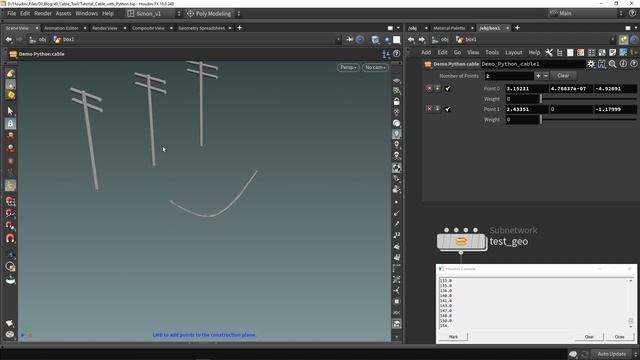Viewport: 640px width, 360px height.
Task: Click the wrench icon in network toolbar
Action: click(x=549, y=52)
